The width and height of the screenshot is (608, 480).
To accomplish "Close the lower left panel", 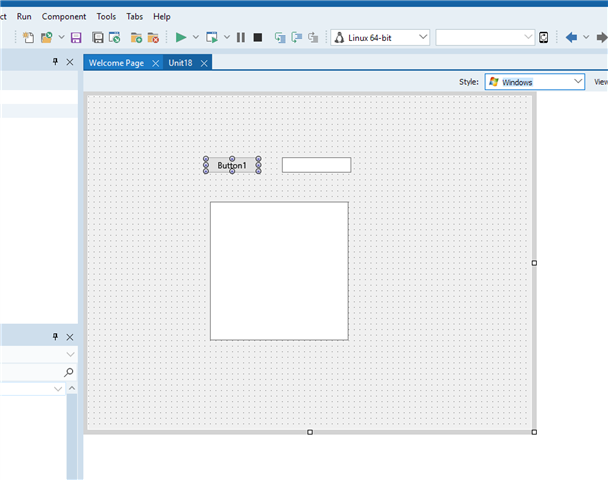I will [70, 337].
